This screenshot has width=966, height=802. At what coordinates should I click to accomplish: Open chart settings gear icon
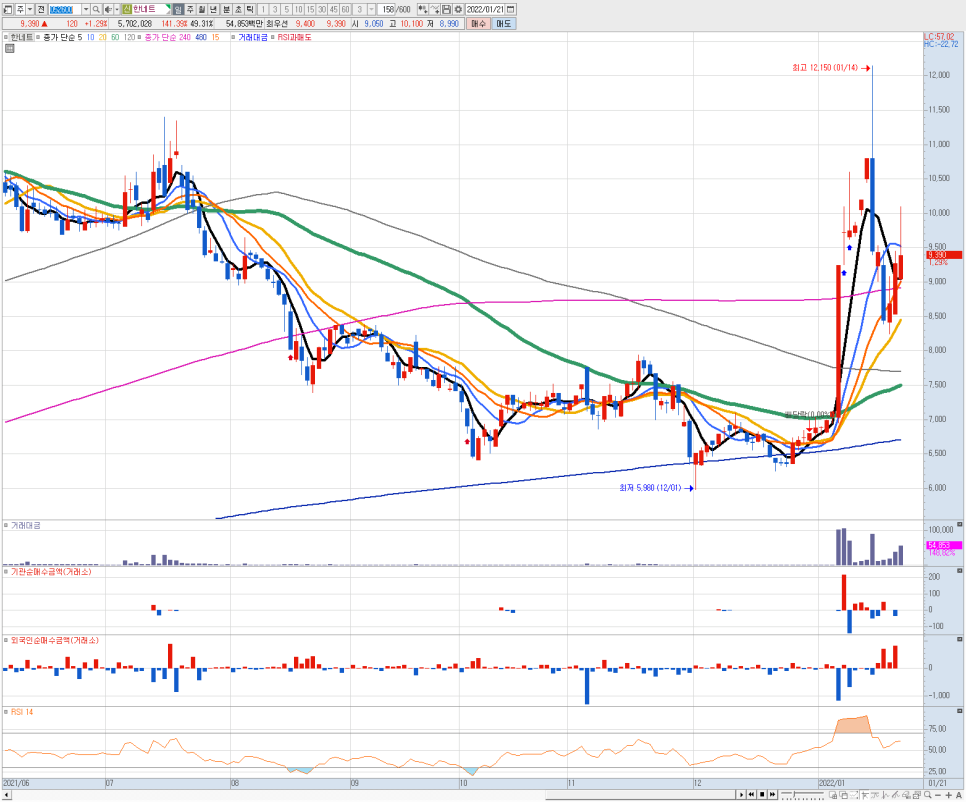(458, 9)
